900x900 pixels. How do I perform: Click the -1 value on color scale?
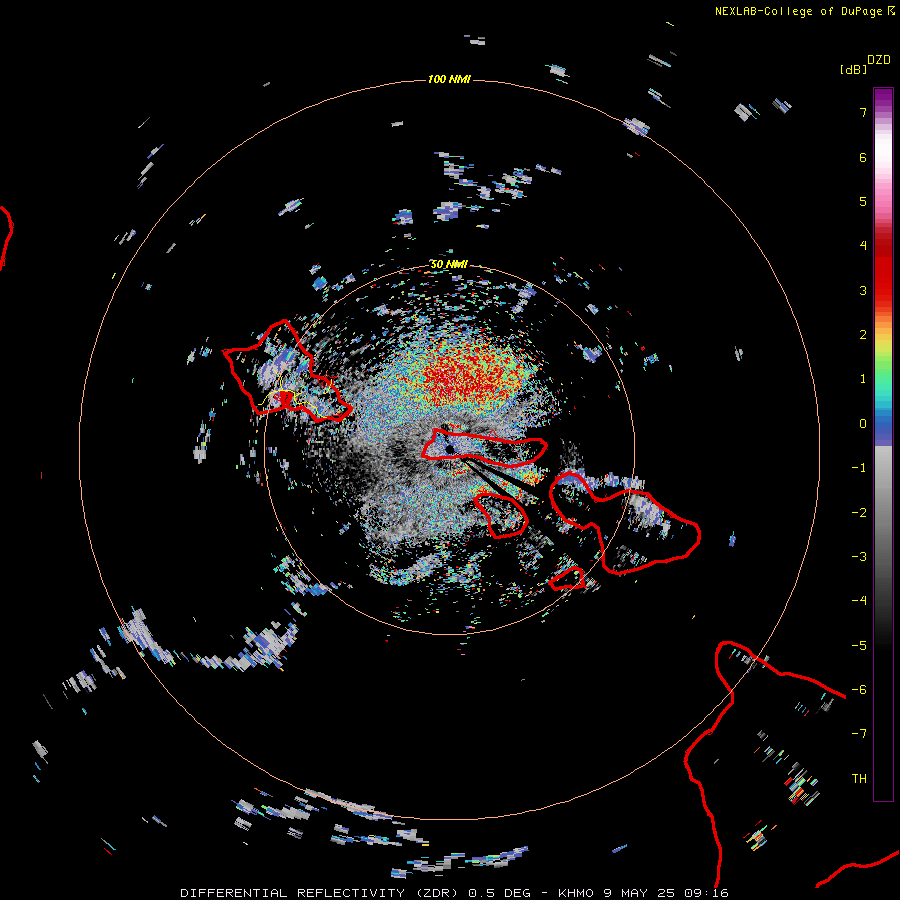click(x=859, y=468)
